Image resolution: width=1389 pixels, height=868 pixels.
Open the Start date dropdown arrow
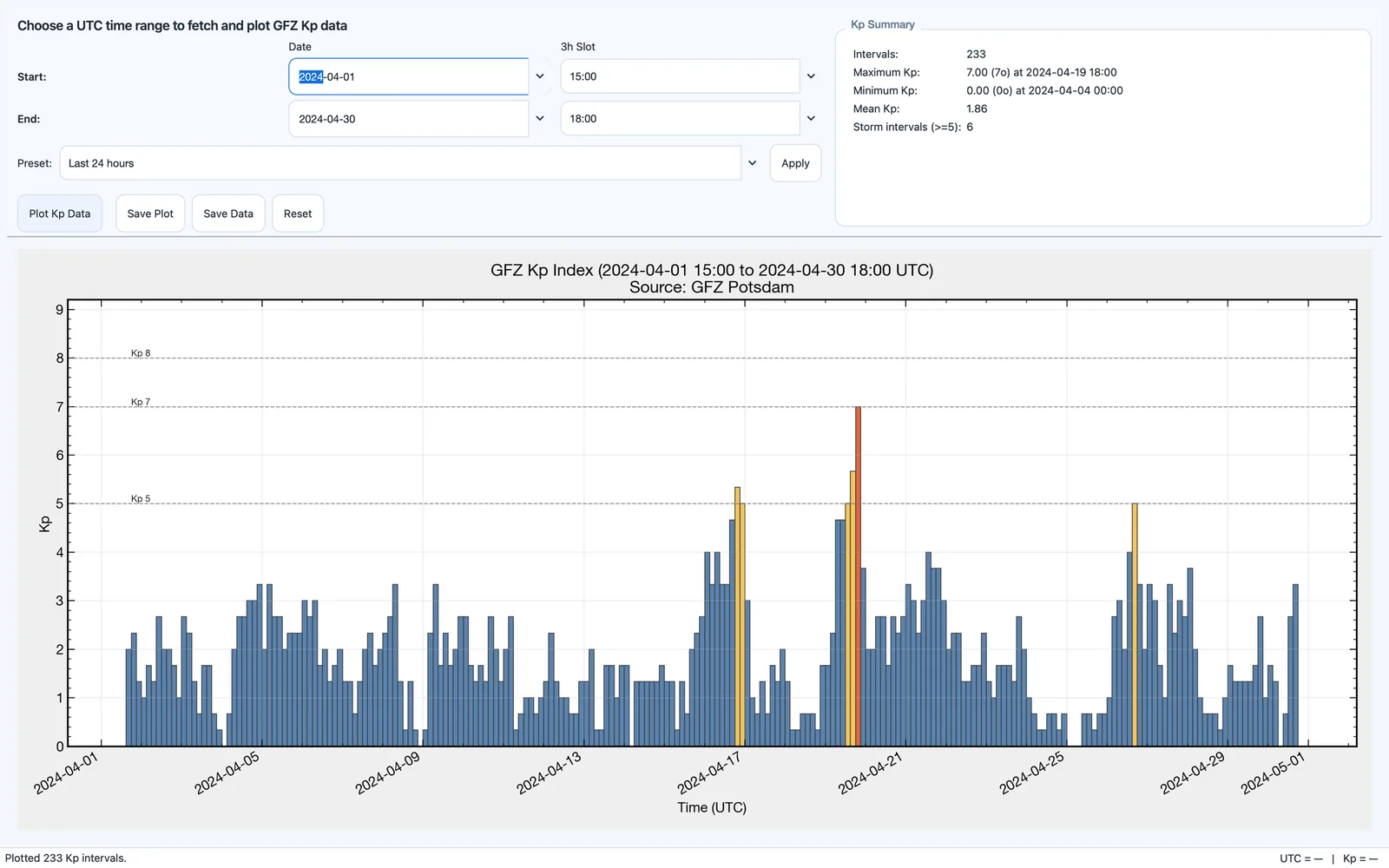coord(540,76)
